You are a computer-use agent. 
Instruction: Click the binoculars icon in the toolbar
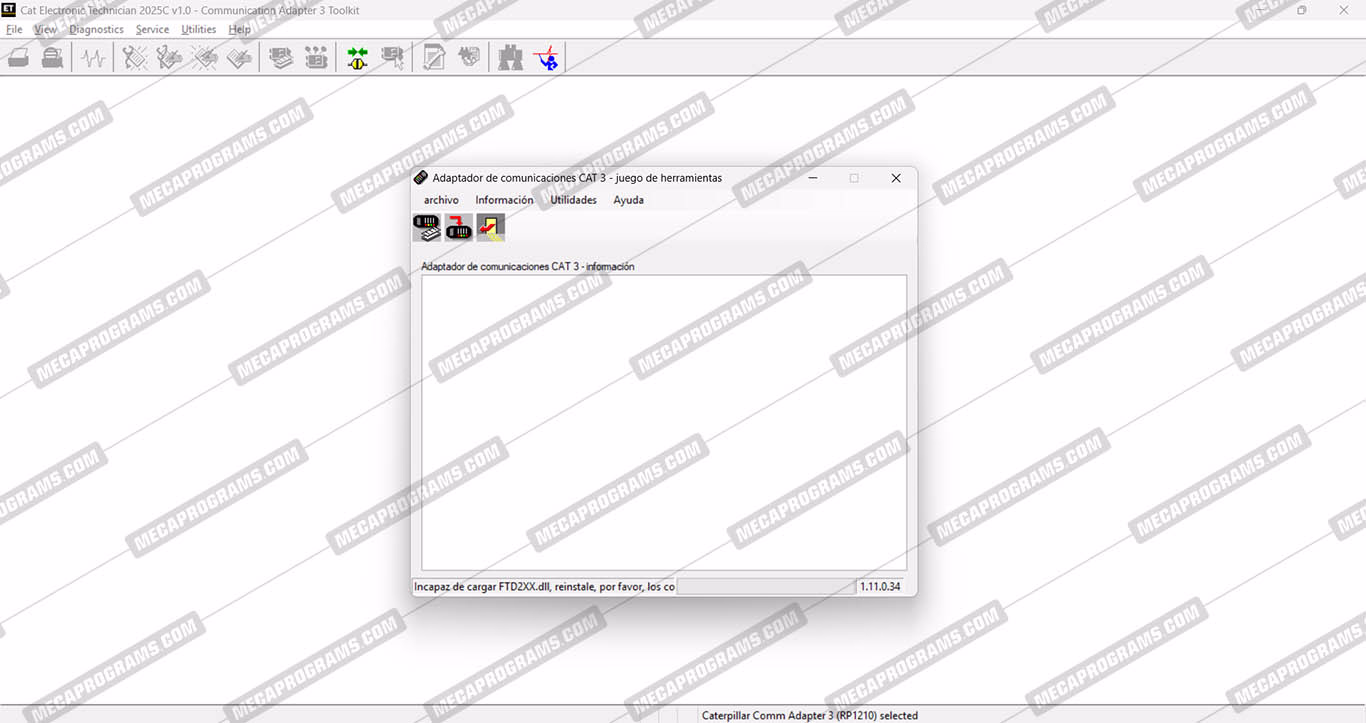point(511,58)
